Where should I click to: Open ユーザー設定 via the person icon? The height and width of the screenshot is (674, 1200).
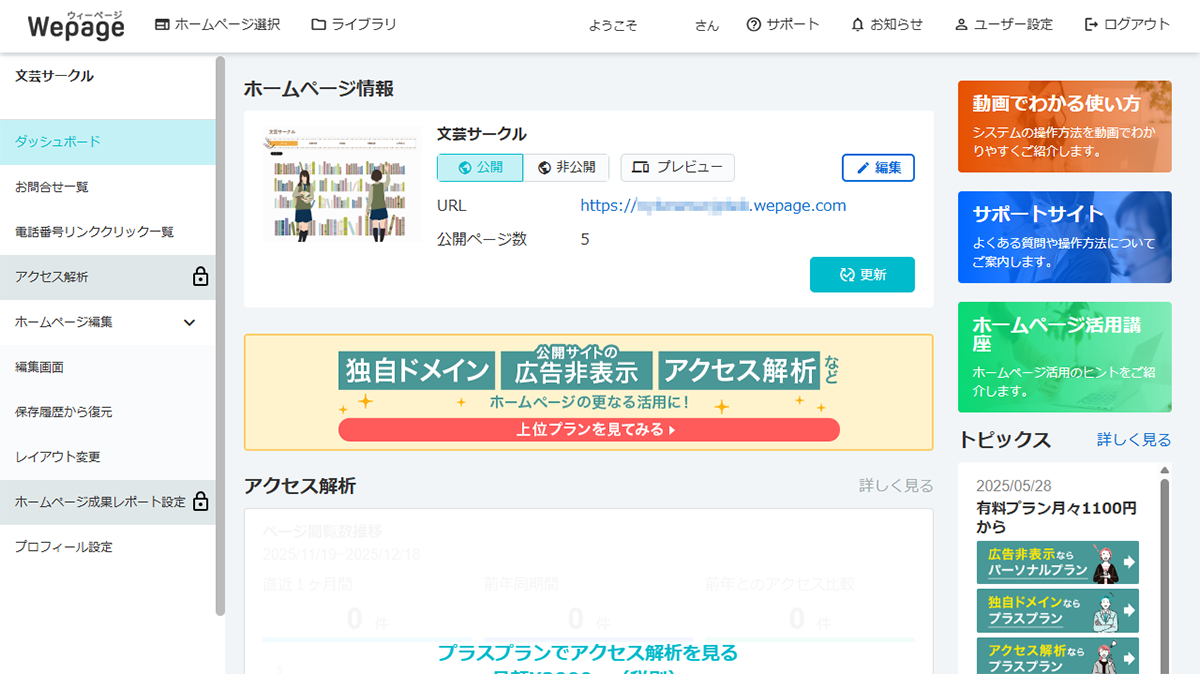coord(960,25)
